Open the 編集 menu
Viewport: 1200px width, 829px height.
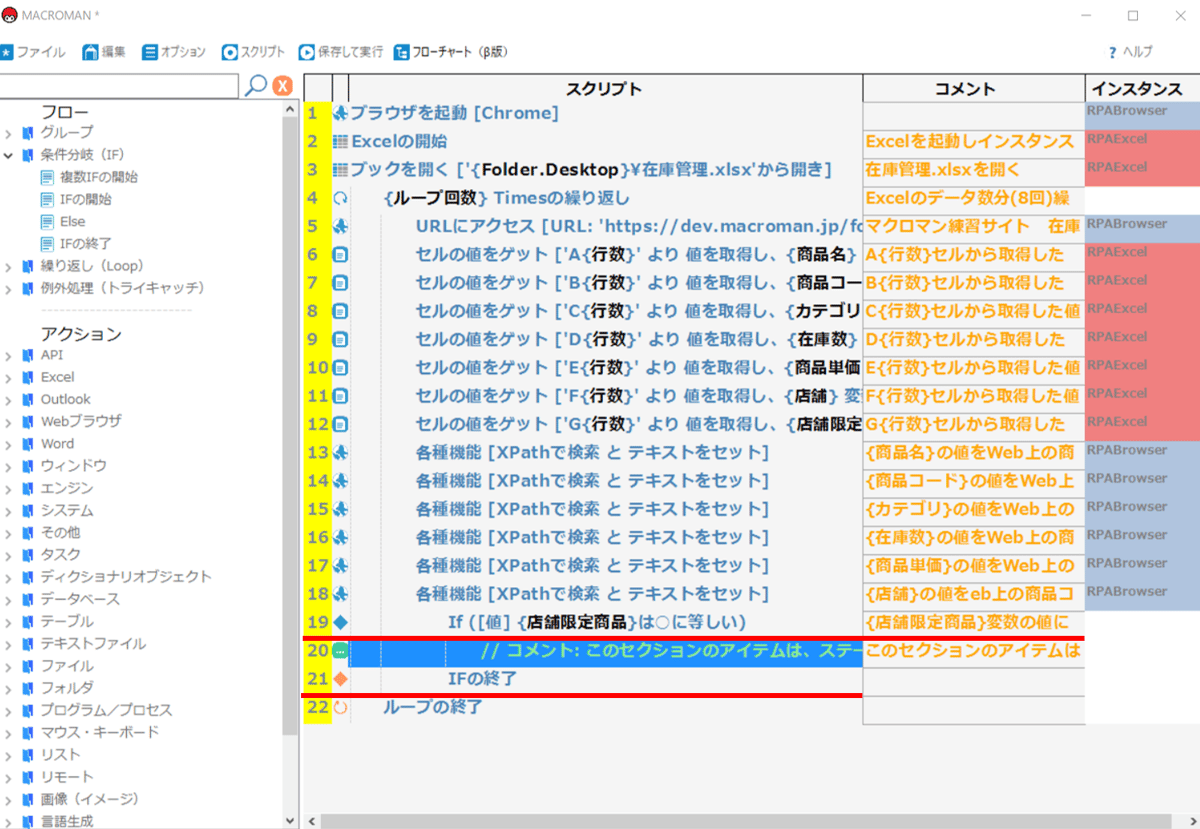pos(104,52)
